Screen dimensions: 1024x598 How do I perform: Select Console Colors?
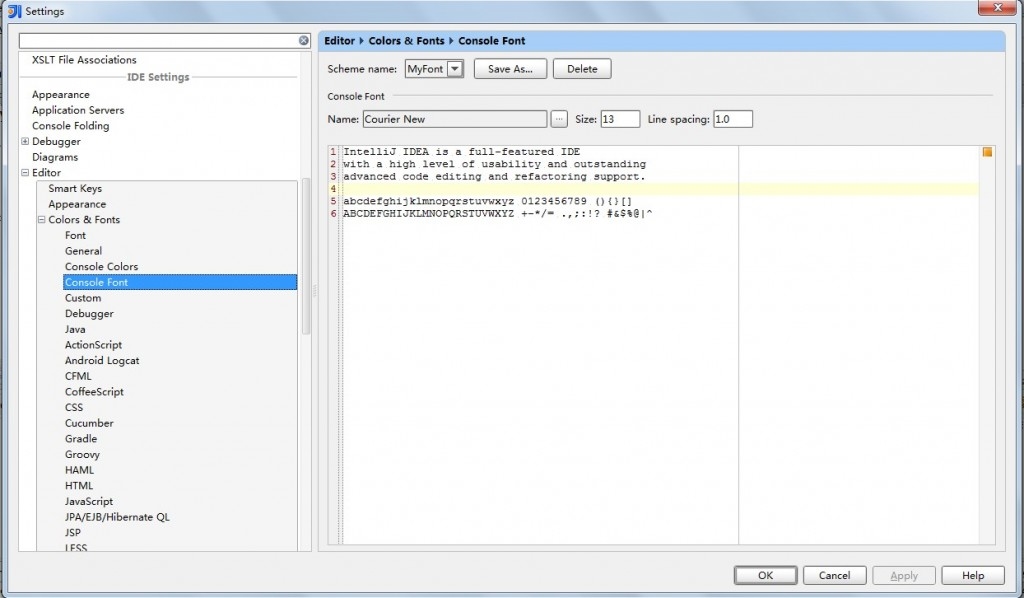click(x=101, y=267)
